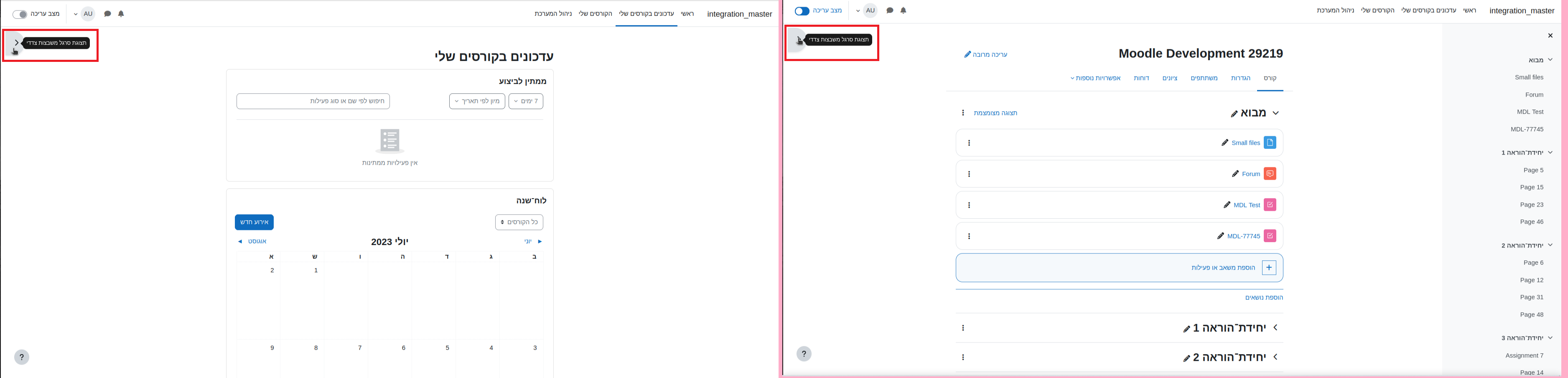Select the קורס course tab
Viewport: 1568px width, 378px height.
1270,78
